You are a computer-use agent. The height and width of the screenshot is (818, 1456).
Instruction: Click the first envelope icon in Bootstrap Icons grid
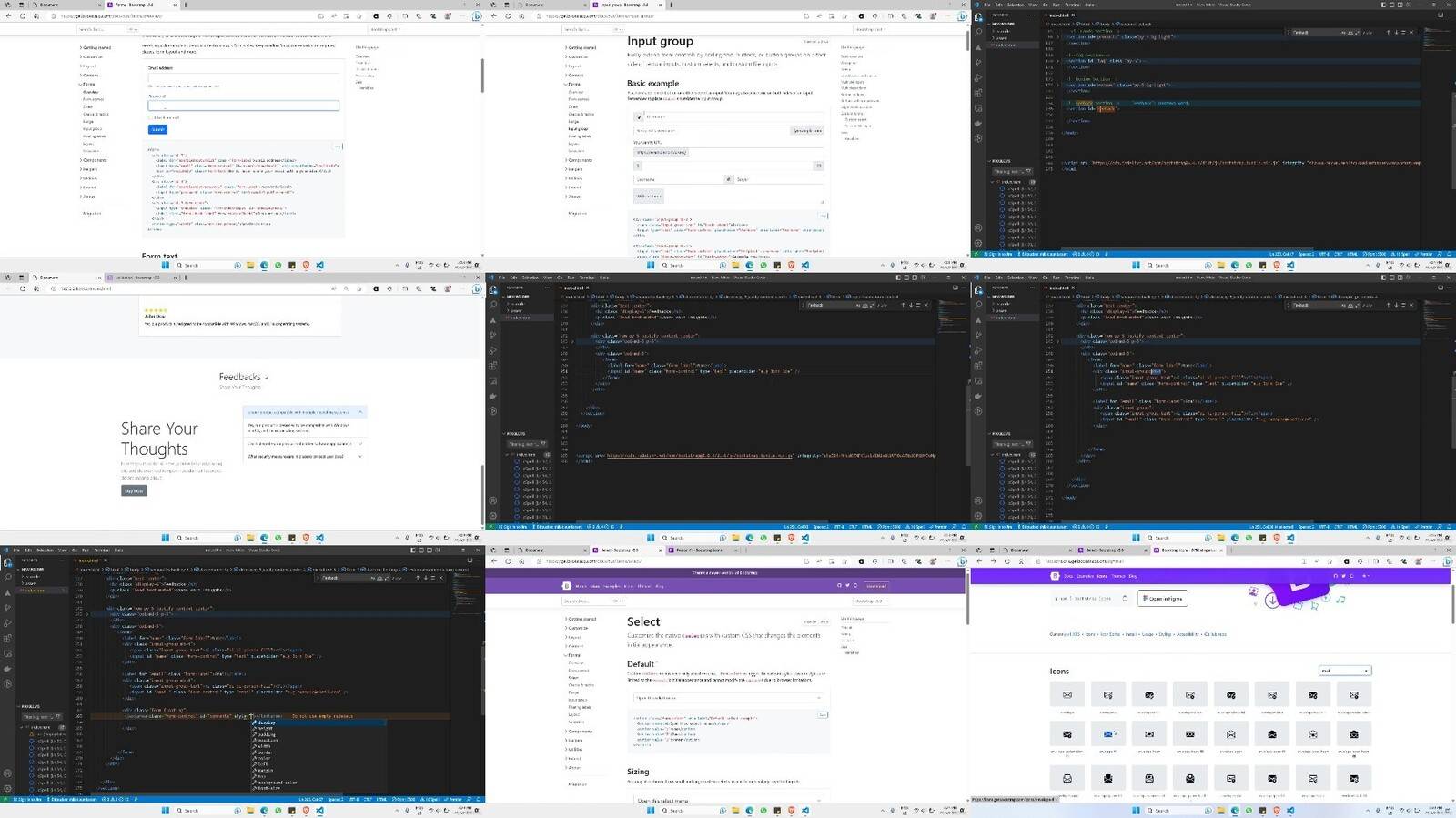1067,695
